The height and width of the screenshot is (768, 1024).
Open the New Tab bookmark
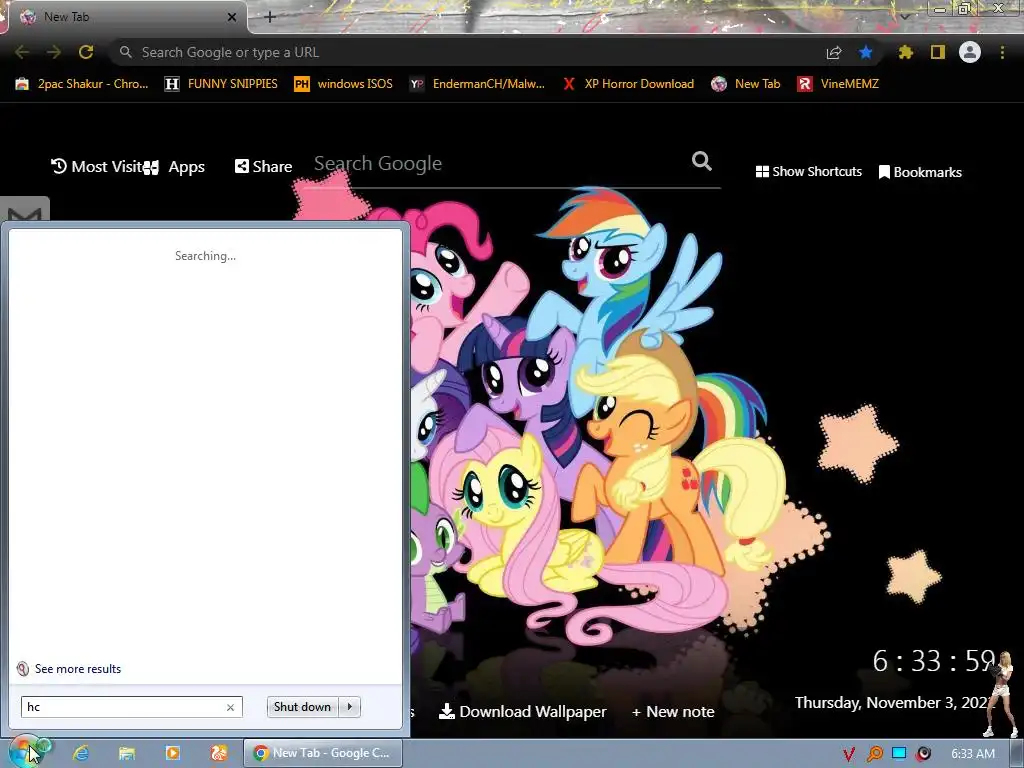pos(746,84)
